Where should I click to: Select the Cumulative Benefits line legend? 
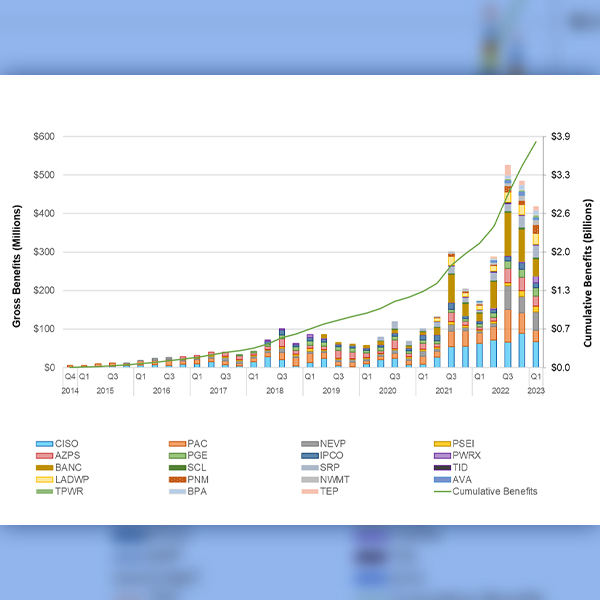point(487,491)
